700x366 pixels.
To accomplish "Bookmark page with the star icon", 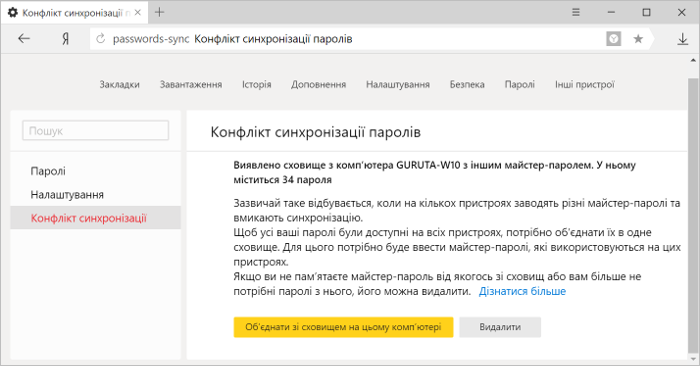I will pyautogui.click(x=638, y=39).
